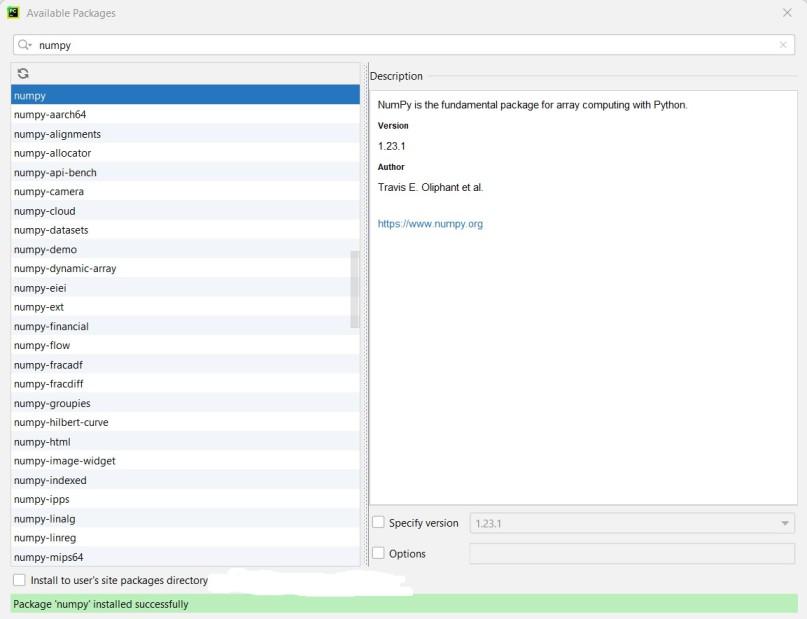Select numpy-html package
Image resolution: width=807 pixels, height=619 pixels.
click(185, 441)
